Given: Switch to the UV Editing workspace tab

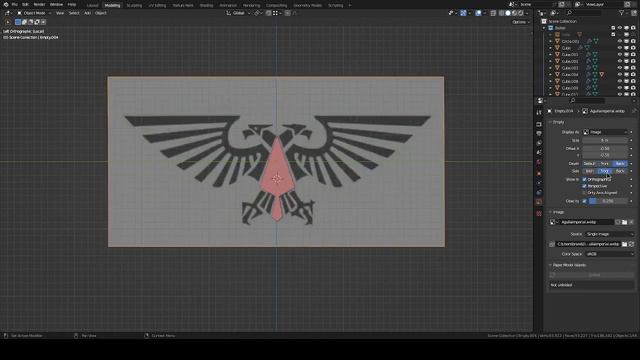Looking at the screenshot, I should tap(157, 5).
